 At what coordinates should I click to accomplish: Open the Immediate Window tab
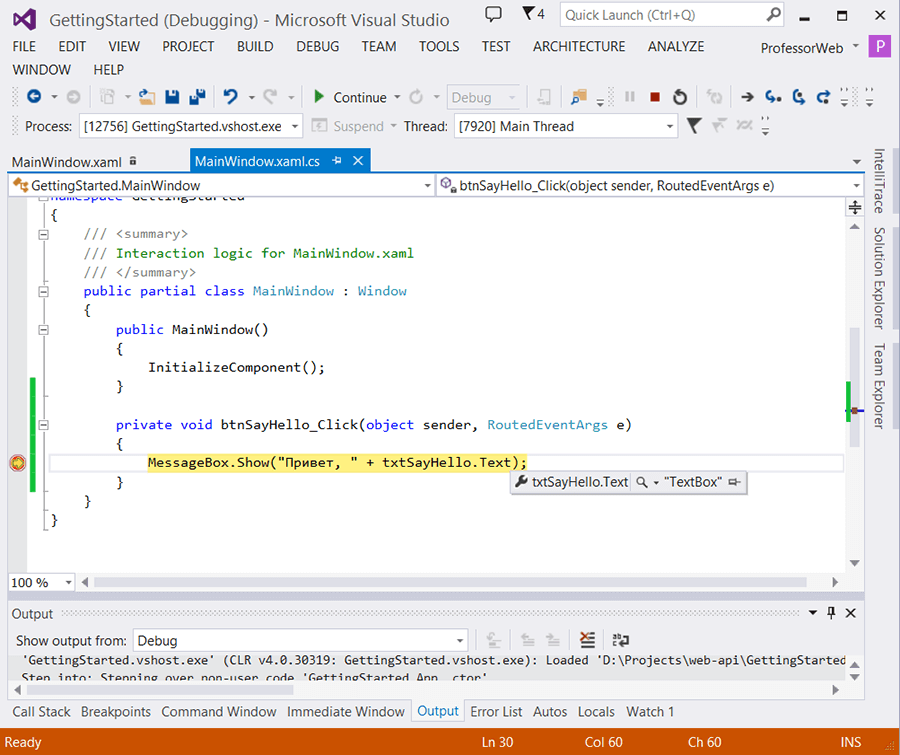pyautogui.click(x=346, y=711)
